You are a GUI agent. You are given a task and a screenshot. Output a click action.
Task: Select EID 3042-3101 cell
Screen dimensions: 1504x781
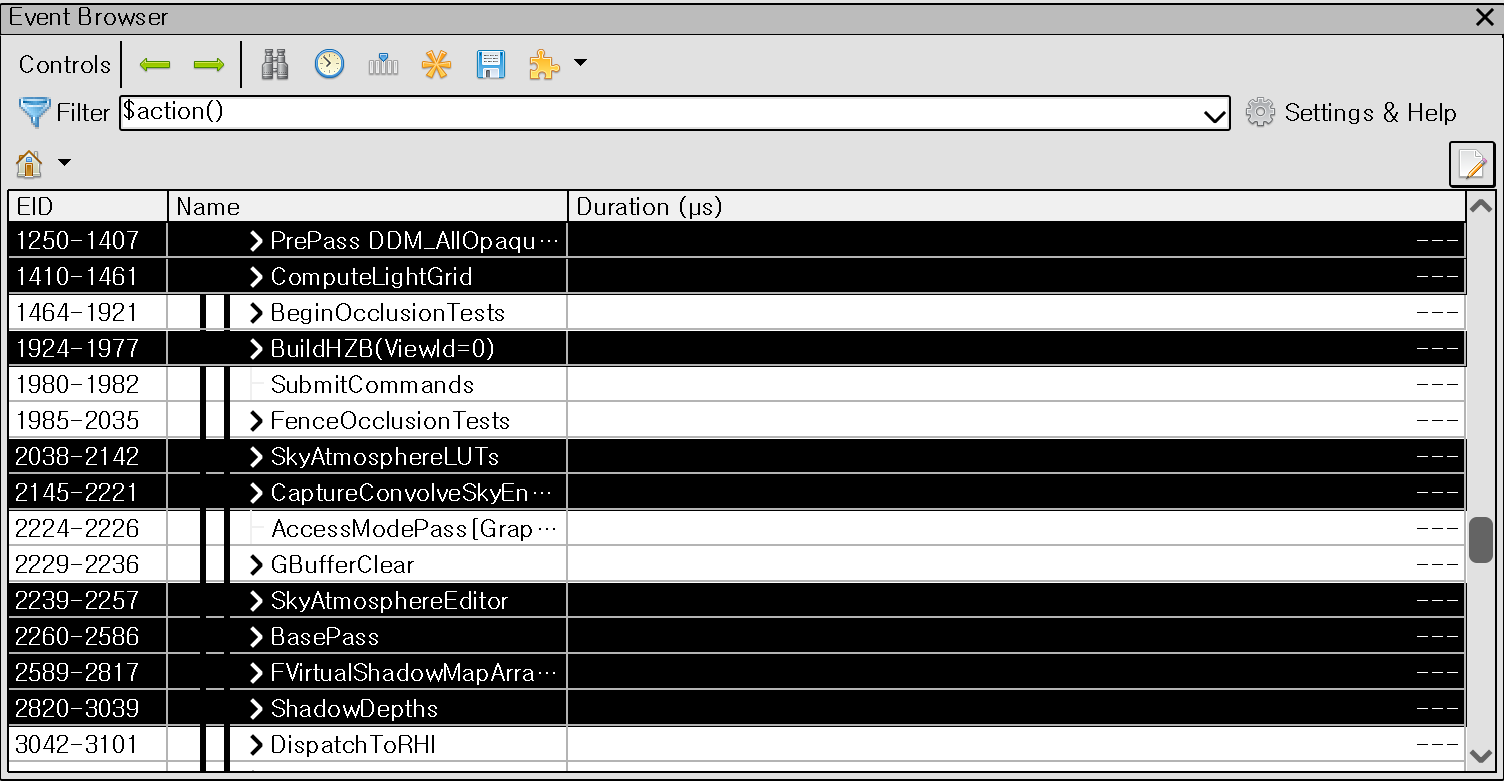[88, 745]
